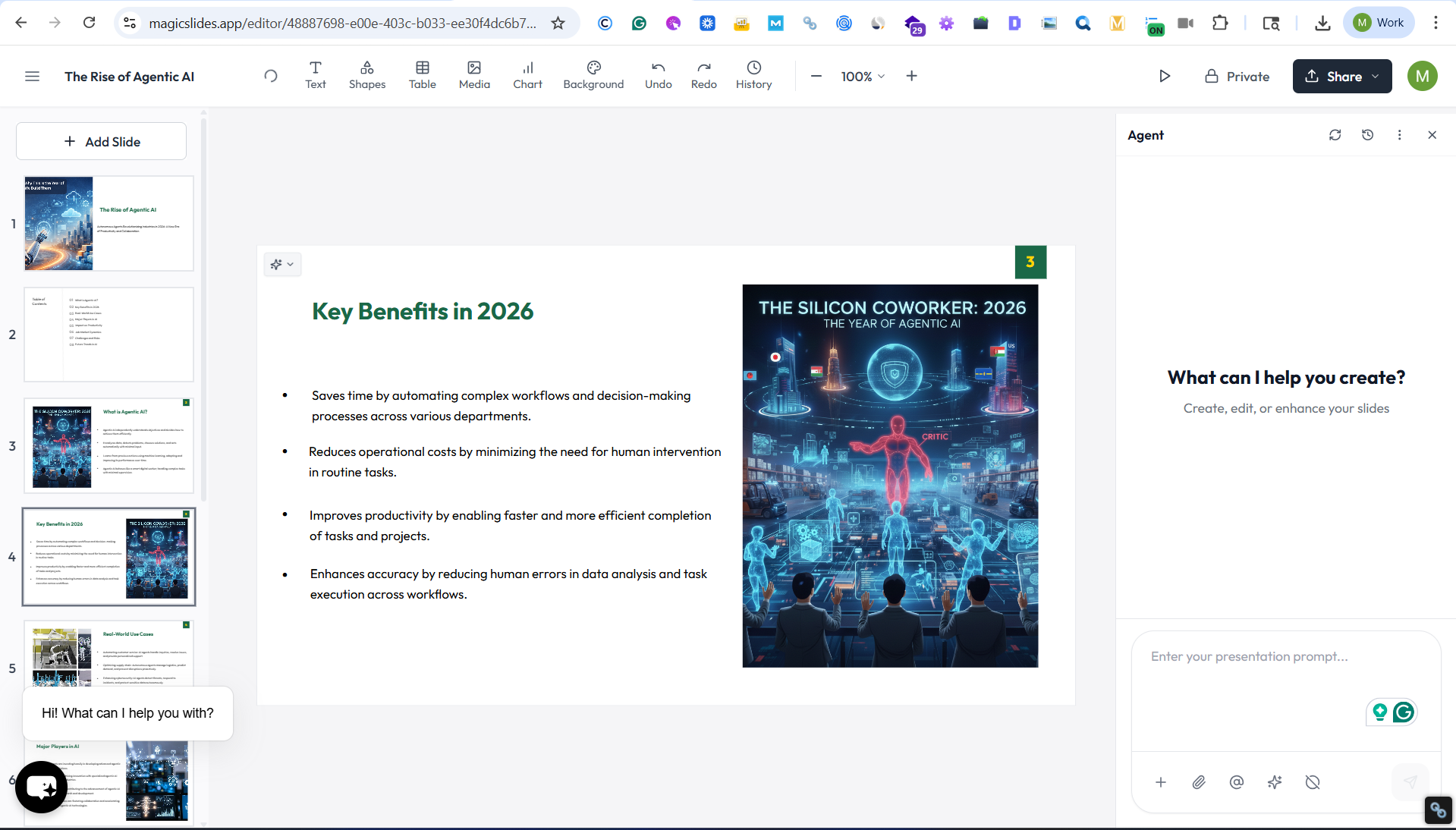This screenshot has width=1456, height=830.
Task: Expand the slide AI sparkle dropdown
Action: click(x=282, y=265)
